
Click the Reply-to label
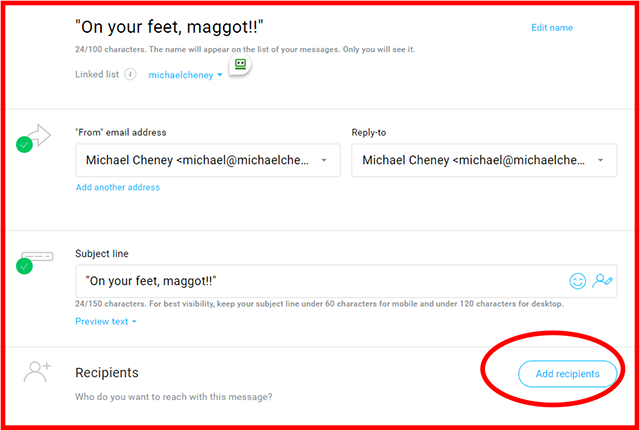(x=369, y=133)
